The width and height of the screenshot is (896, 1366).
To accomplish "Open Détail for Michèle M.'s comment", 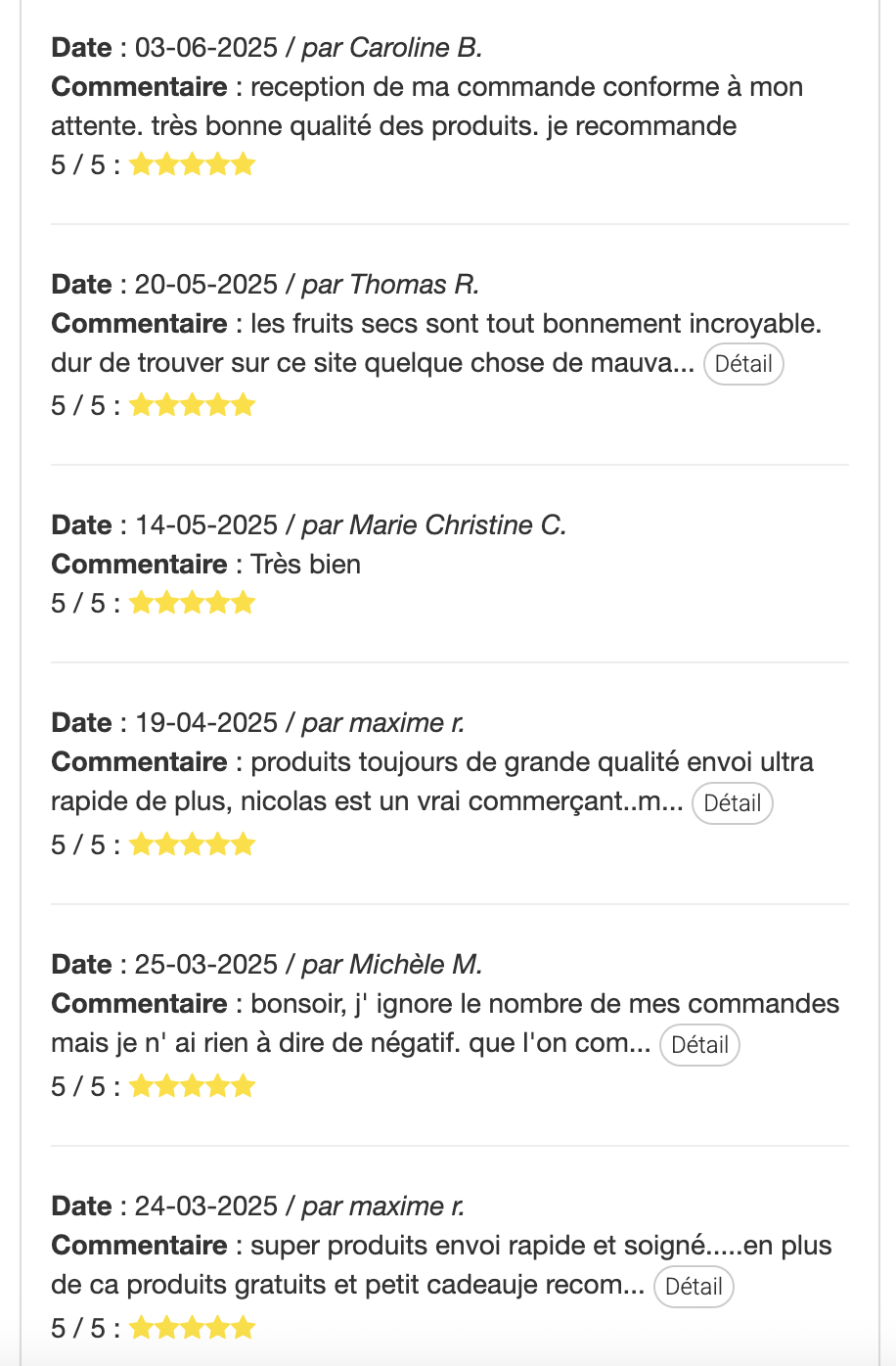I will pyautogui.click(x=699, y=1045).
